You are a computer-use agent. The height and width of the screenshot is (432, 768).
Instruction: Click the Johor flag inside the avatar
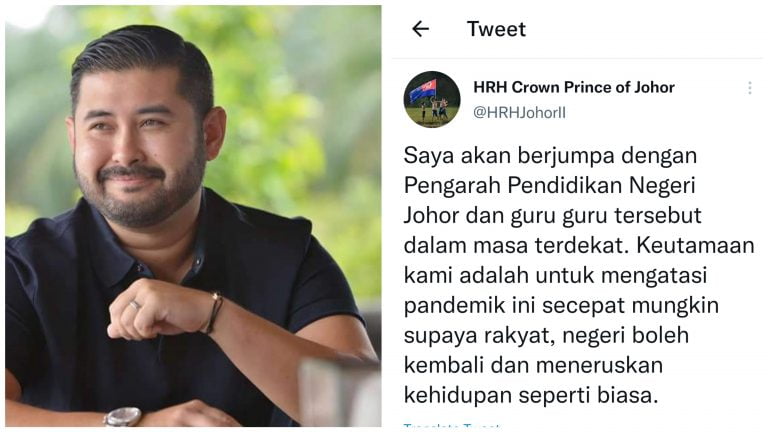pos(423,90)
